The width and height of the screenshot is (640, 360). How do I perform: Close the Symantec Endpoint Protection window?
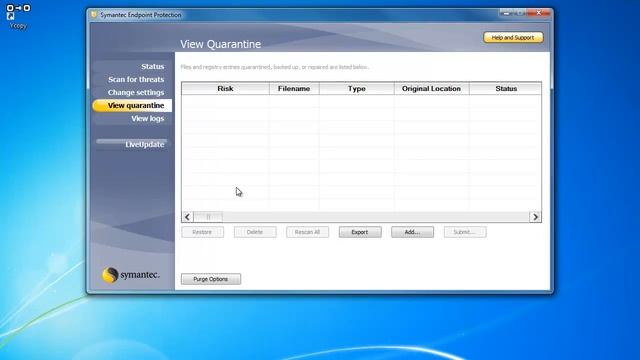point(540,13)
